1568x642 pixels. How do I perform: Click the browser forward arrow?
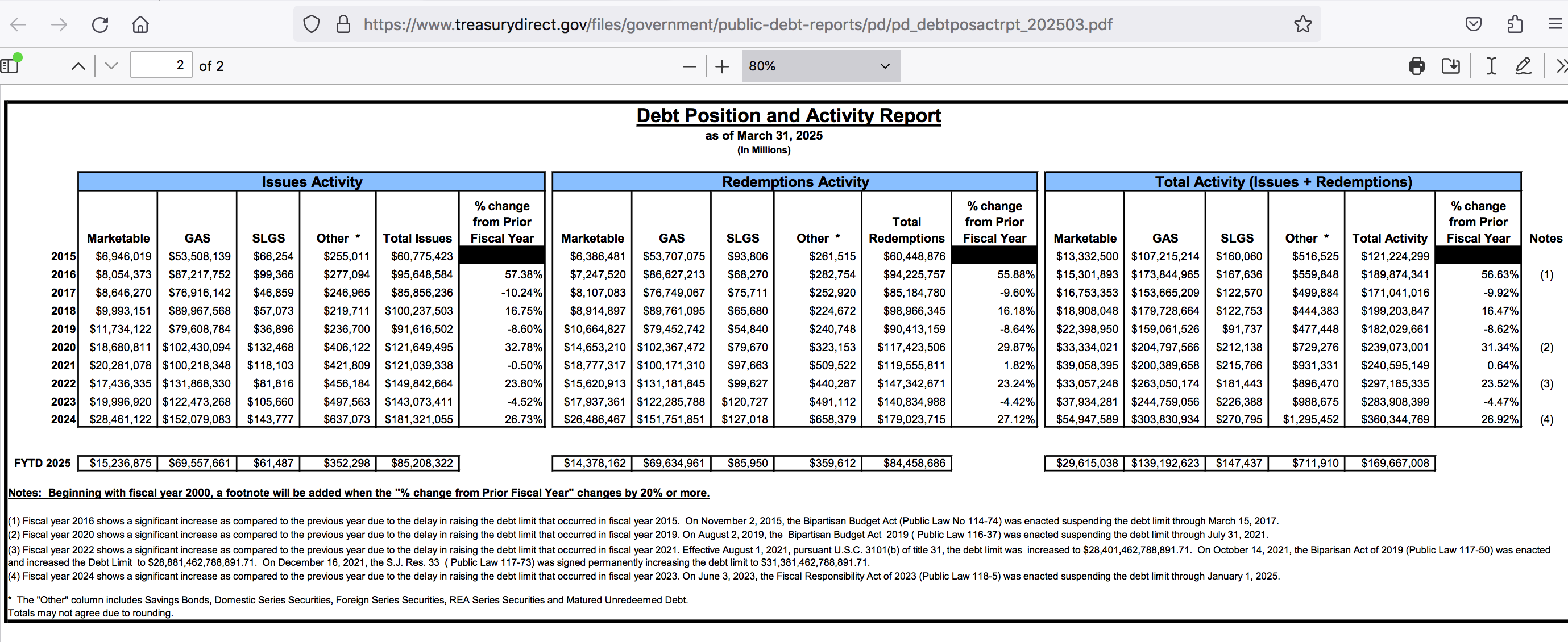click(x=59, y=24)
